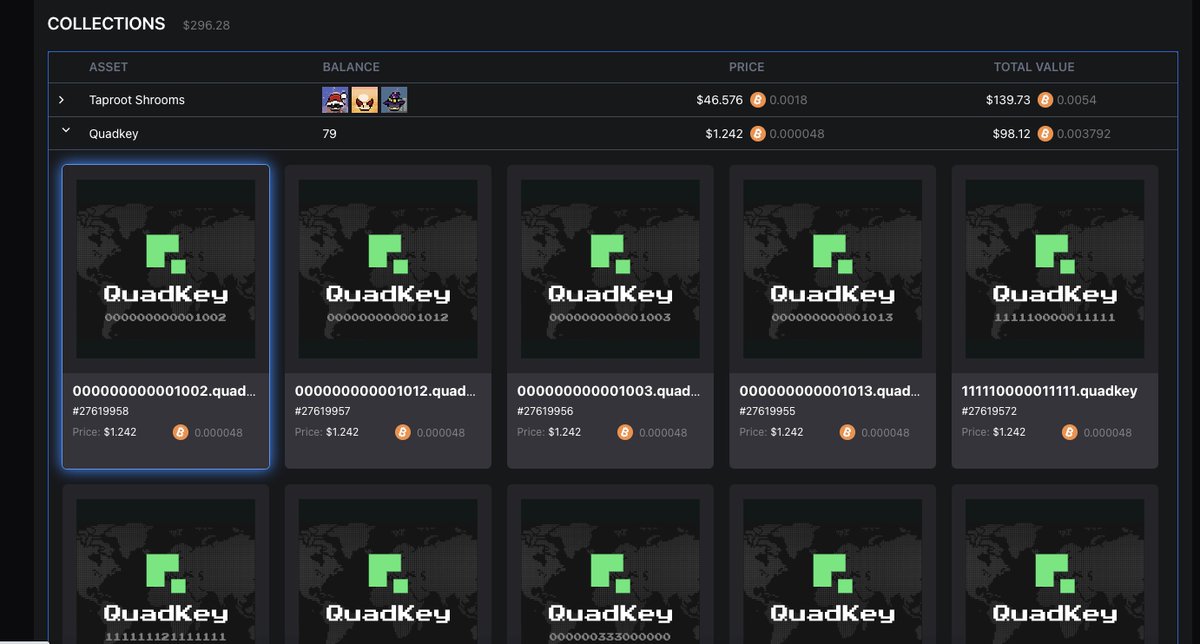Click title 000000000001002.quad...
Viewport: 1200px width, 644px height.
pos(165,391)
